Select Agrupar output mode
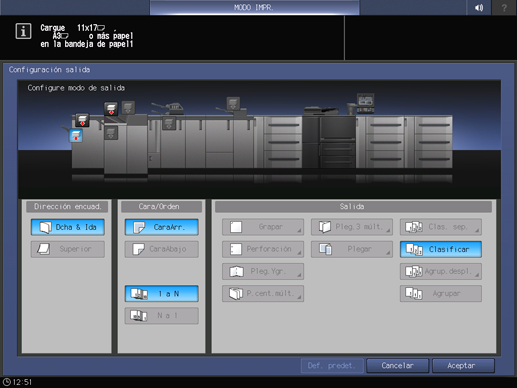The width and height of the screenshot is (517, 388). 441,293
